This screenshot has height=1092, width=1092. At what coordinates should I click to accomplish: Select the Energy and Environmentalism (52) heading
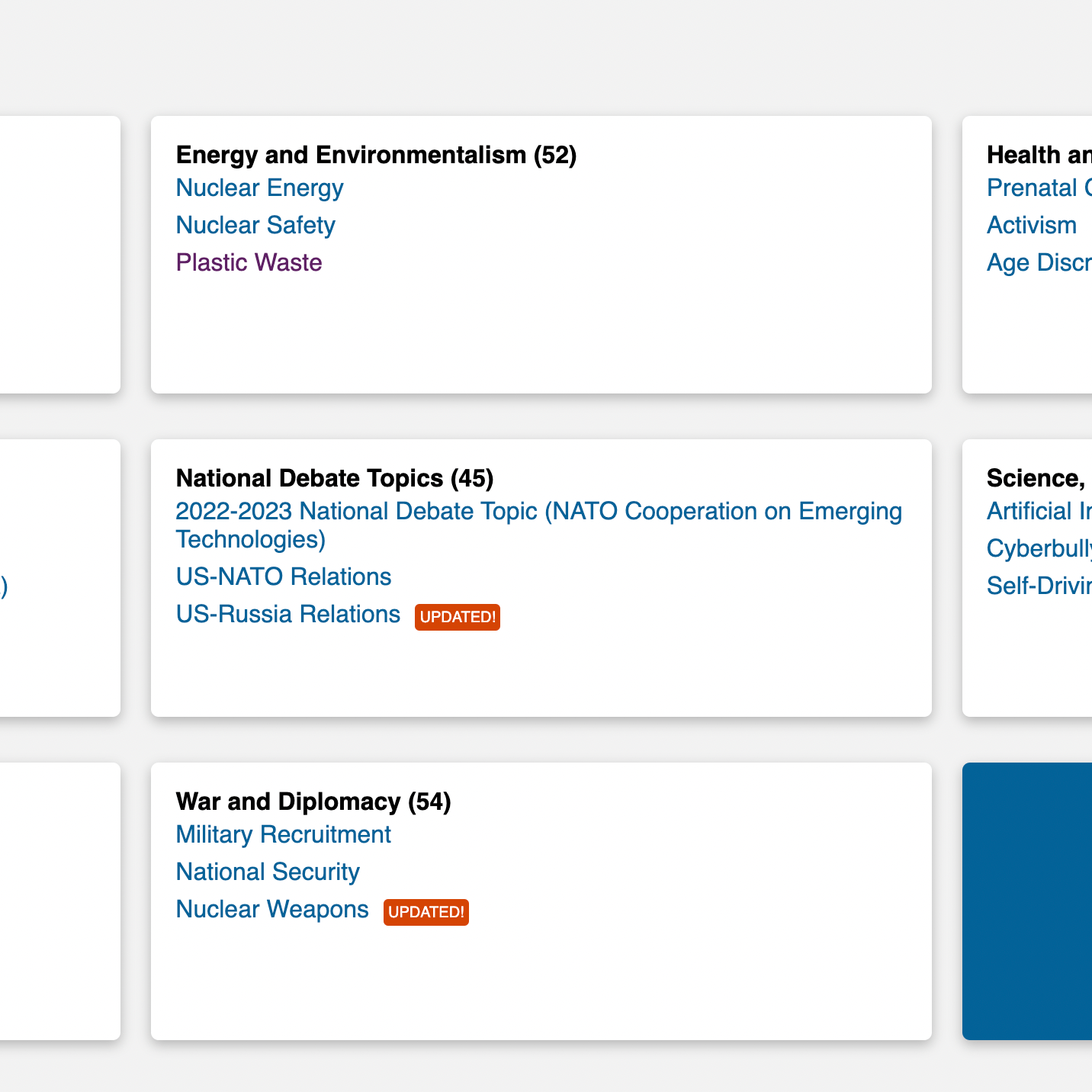(x=376, y=155)
